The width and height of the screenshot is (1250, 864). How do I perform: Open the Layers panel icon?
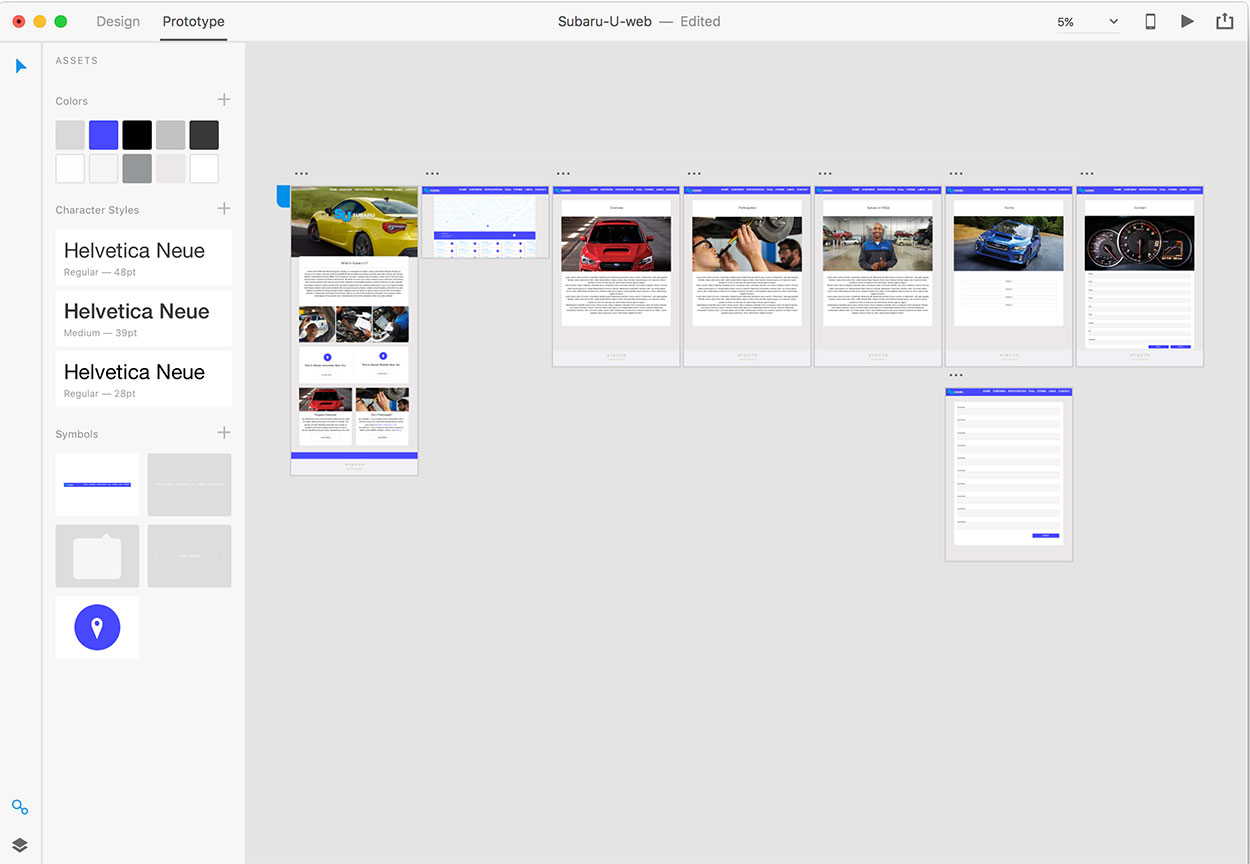pyautogui.click(x=20, y=845)
